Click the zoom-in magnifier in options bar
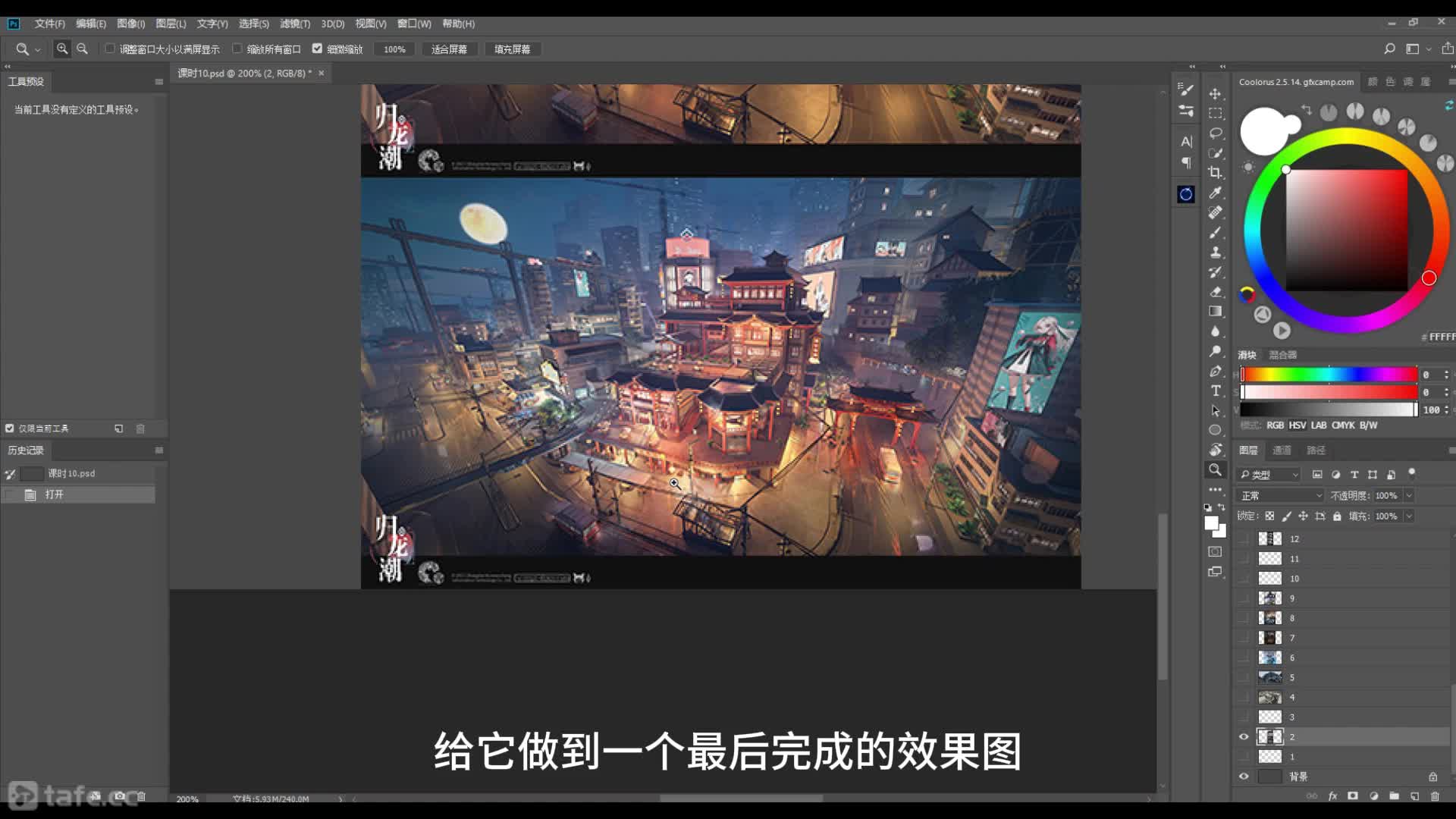Viewport: 1456px width, 819px height. 62,49
